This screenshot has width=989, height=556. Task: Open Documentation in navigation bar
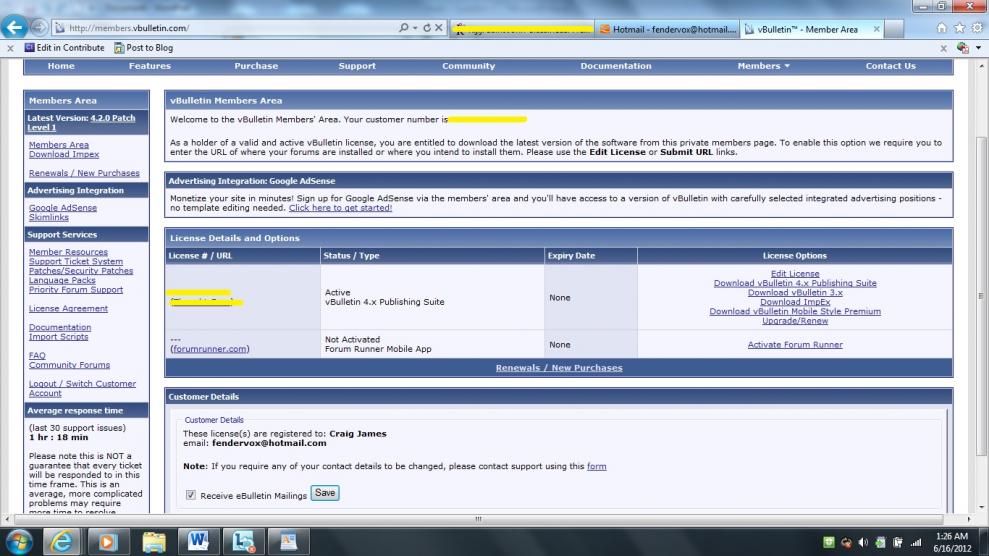[616, 66]
